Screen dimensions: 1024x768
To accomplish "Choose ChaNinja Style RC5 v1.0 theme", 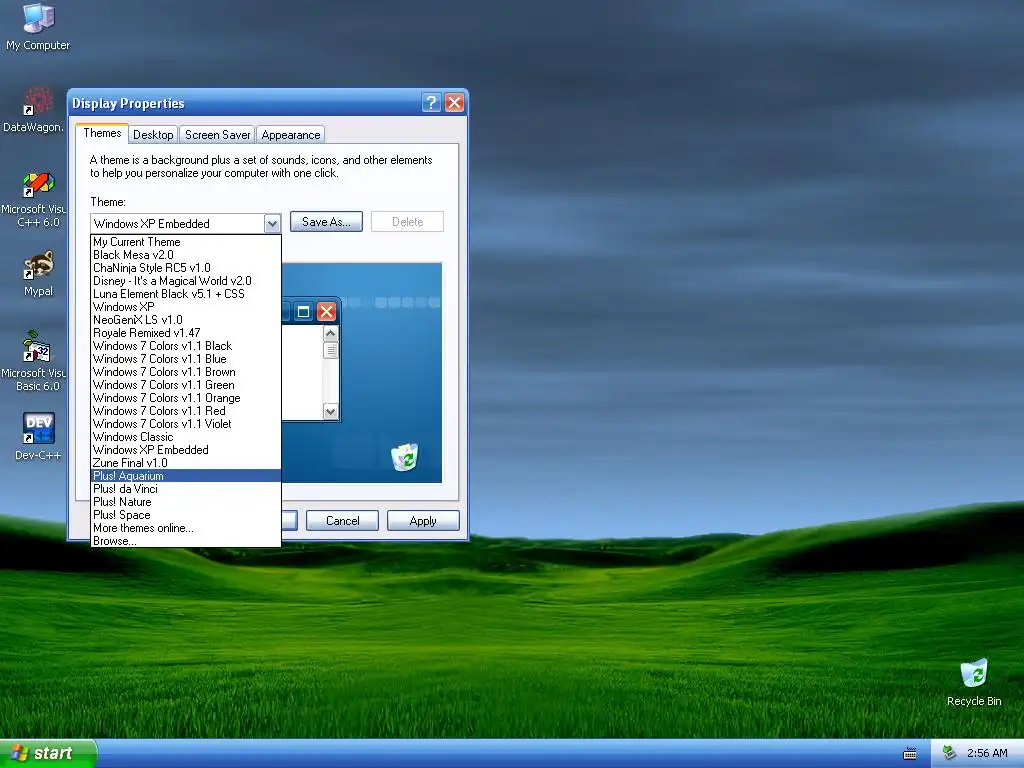I will [185, 268].
